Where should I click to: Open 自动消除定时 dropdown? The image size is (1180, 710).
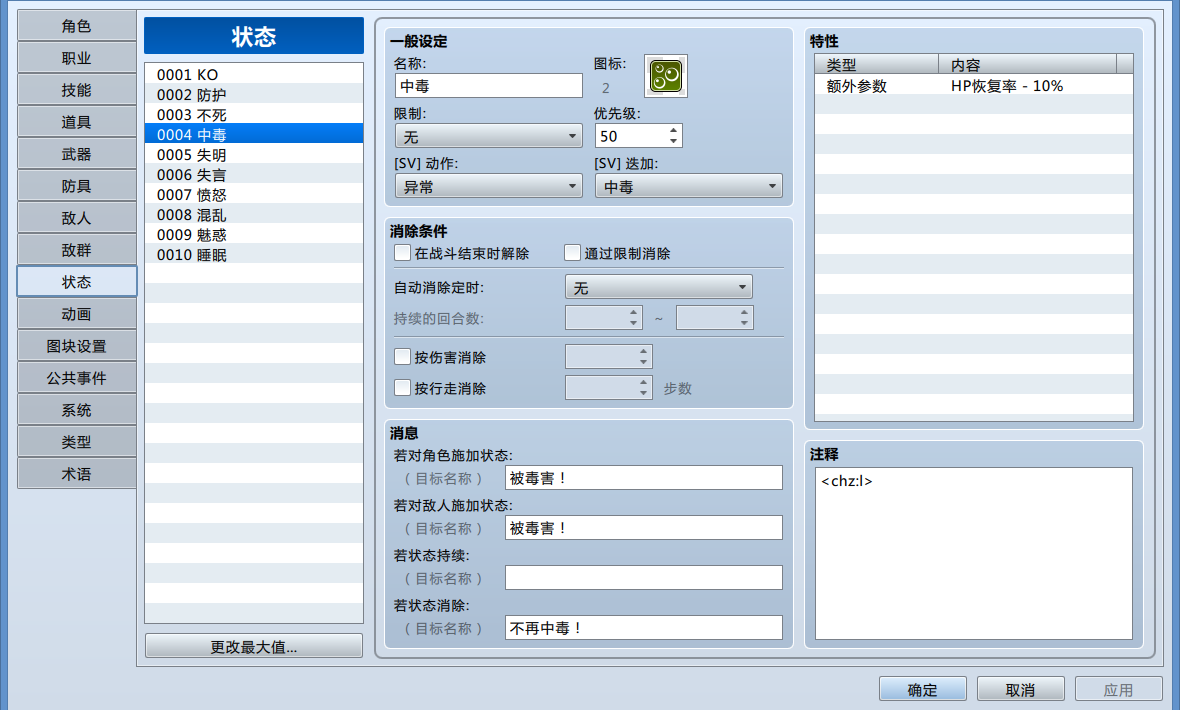(658, 287)
